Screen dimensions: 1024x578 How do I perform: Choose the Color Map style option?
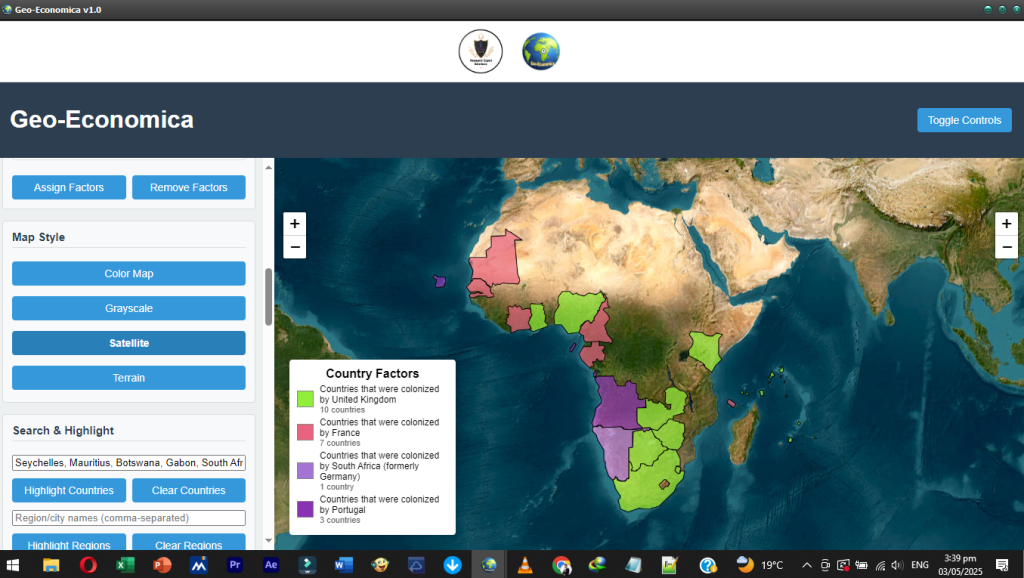pos(129,273)
